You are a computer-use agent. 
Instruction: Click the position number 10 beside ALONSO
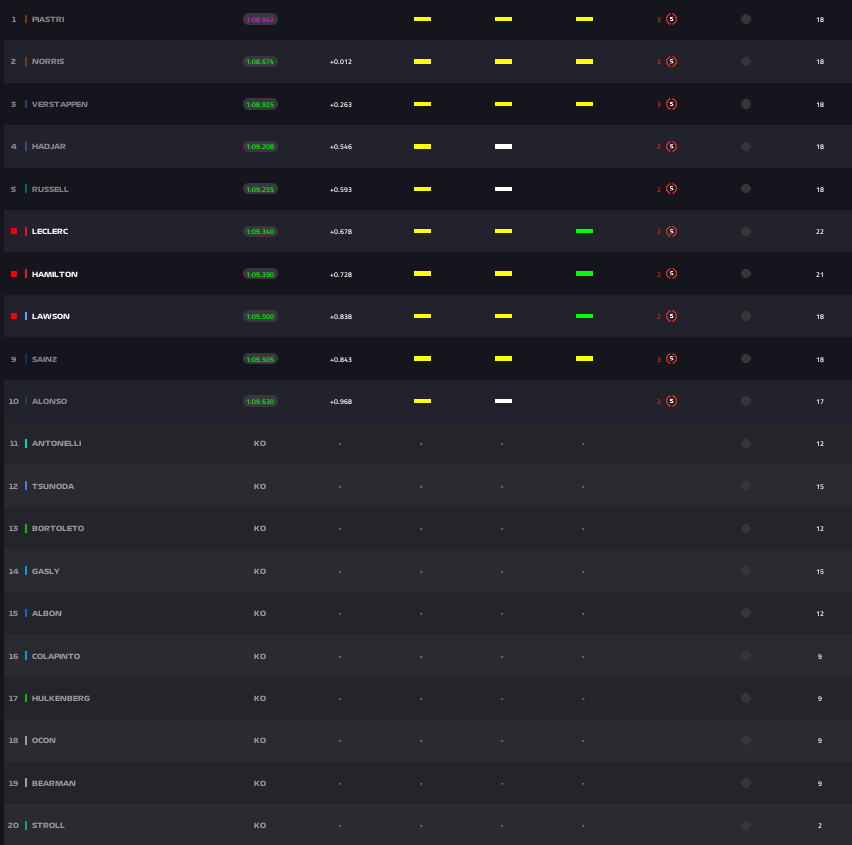click(x=14, y=402)
